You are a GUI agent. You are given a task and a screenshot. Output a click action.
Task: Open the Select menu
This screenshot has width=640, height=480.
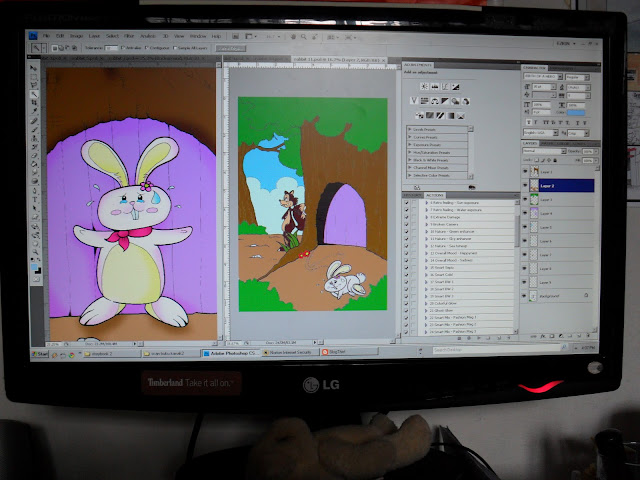point(112,36)
